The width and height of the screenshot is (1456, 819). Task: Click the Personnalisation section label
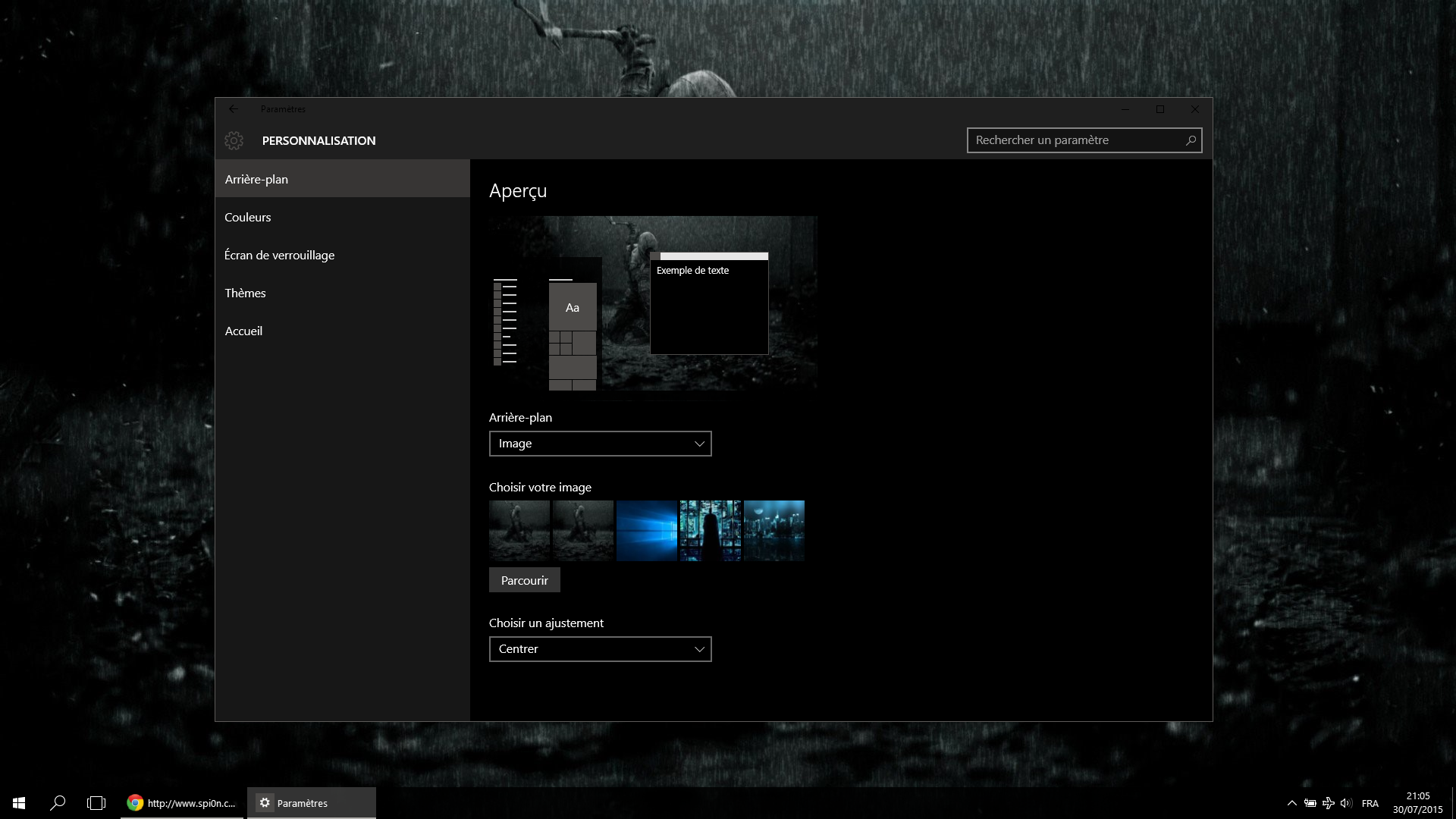point(318,140)
